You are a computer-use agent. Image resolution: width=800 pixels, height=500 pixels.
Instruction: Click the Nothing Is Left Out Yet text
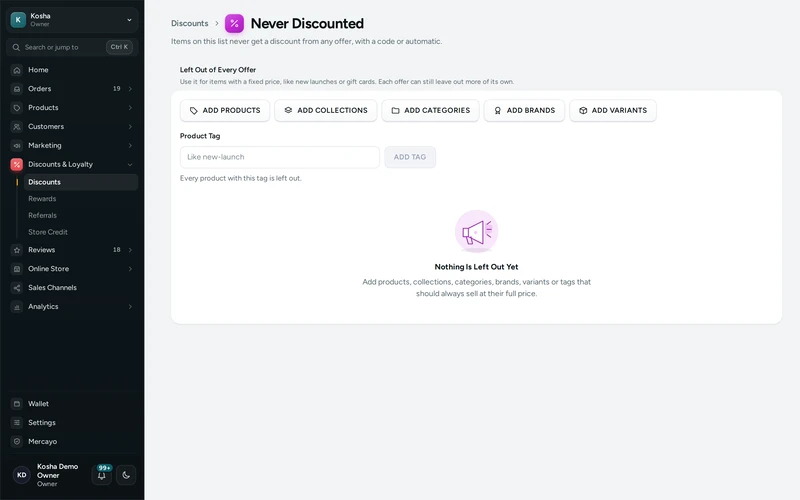click(x=476, y=267)
